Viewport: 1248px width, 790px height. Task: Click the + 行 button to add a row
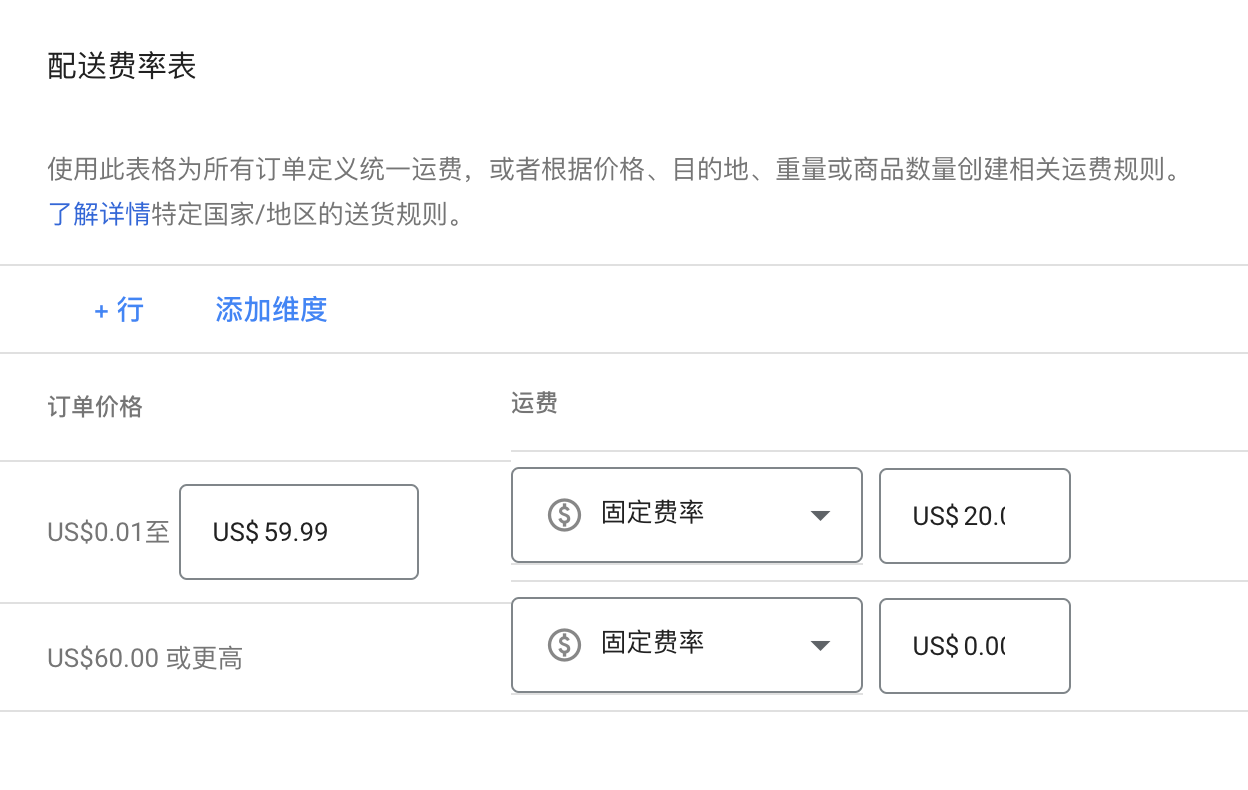coord(118,310)
